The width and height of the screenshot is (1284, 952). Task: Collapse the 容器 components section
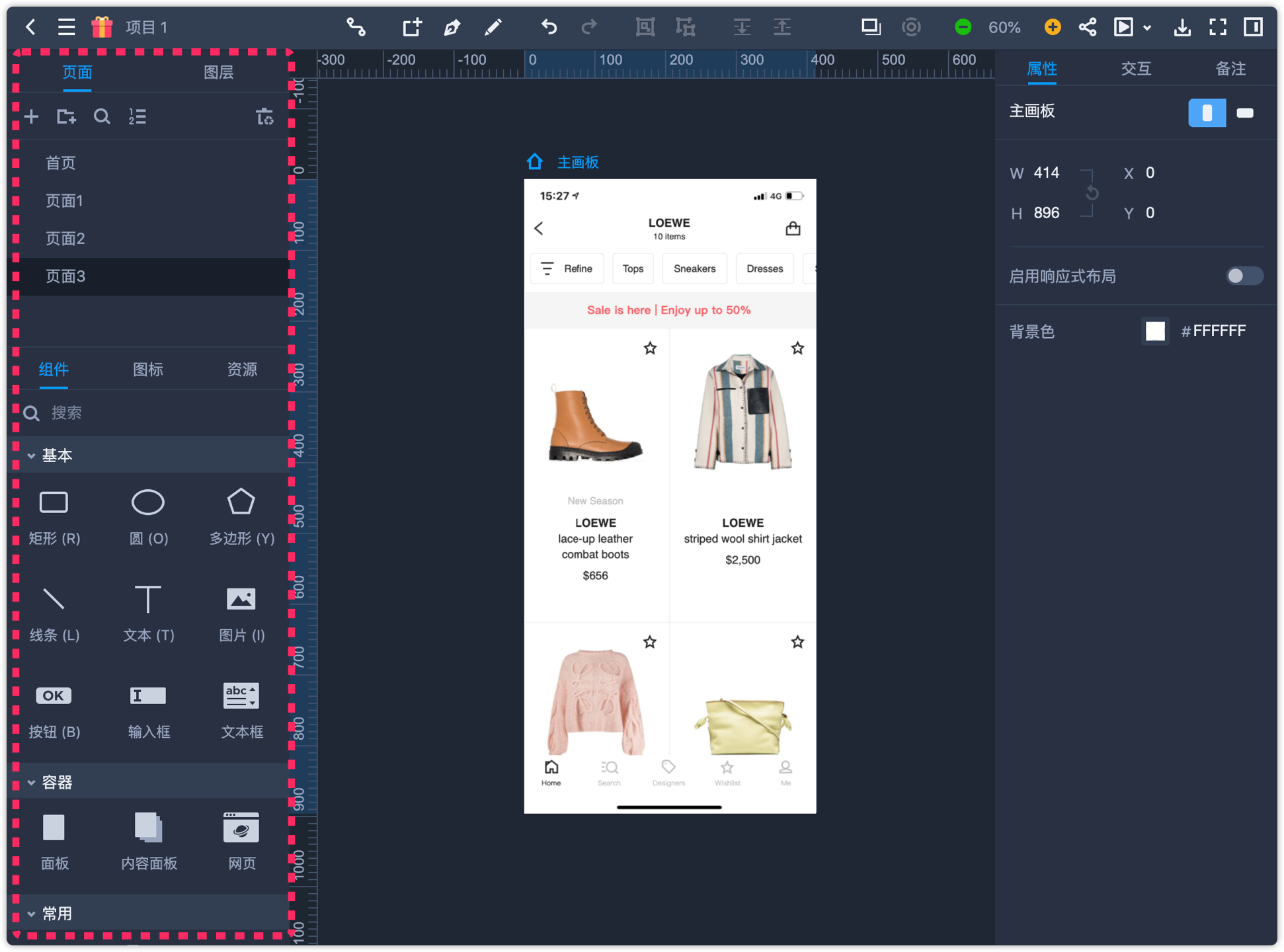31,783
